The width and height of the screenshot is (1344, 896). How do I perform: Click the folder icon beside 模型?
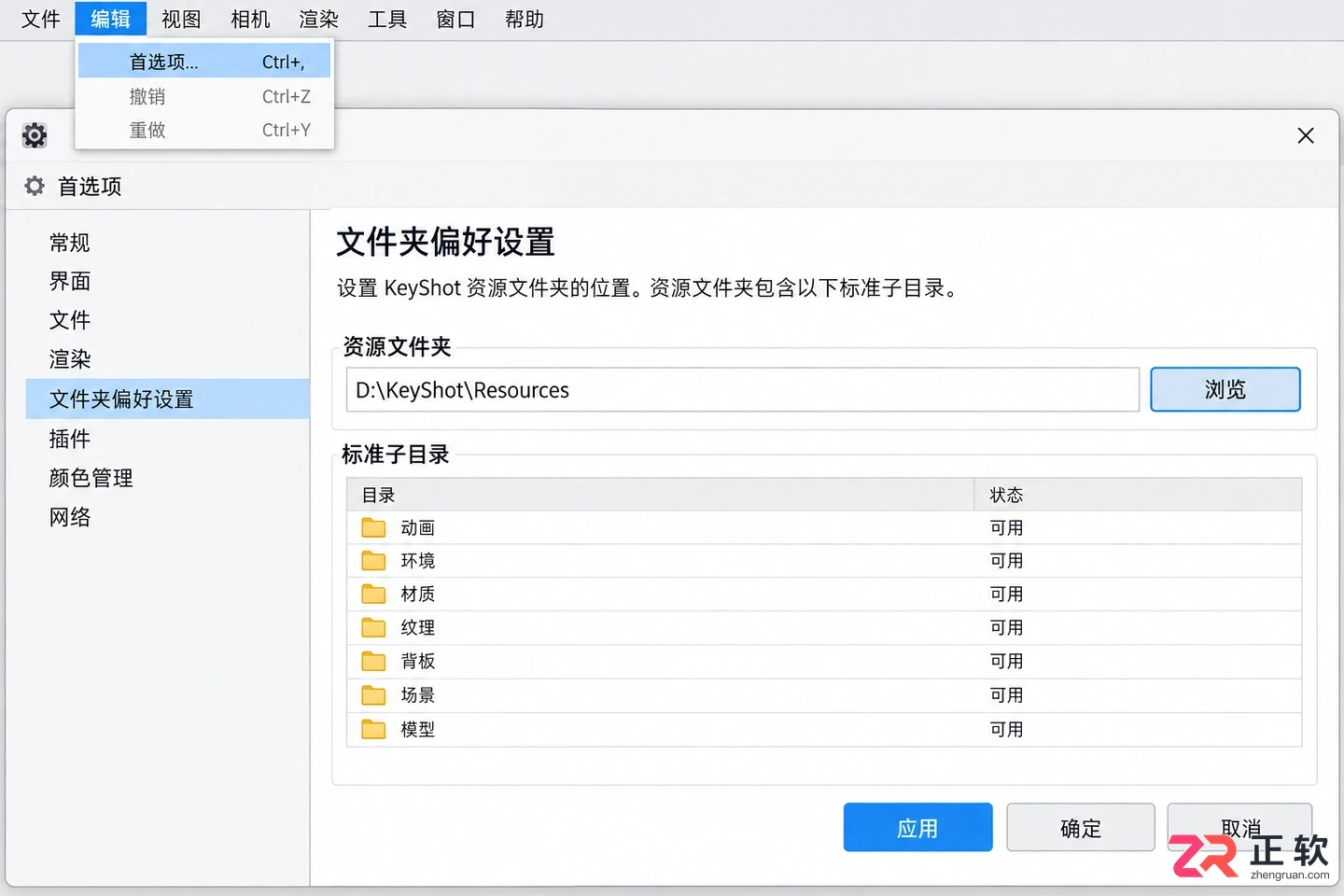tap(373, 729)
